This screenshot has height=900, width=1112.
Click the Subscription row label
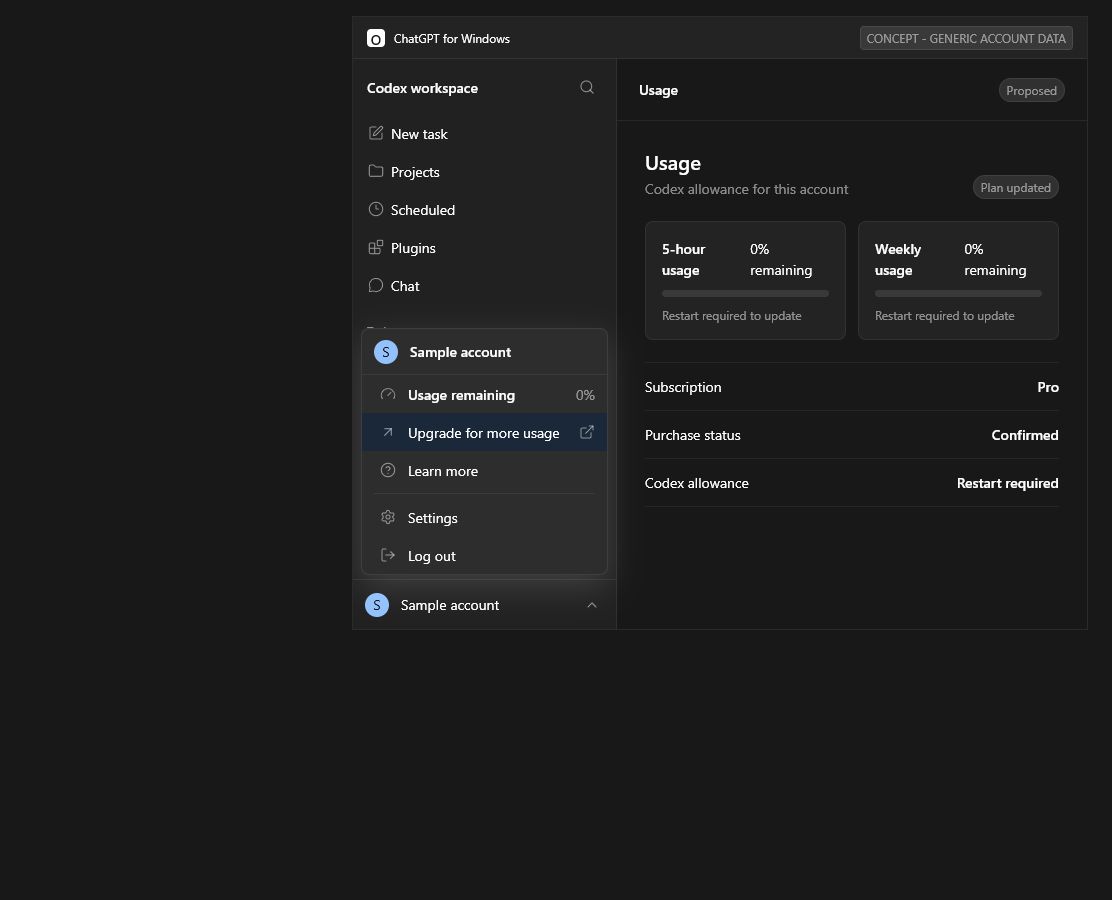point(683,387)
